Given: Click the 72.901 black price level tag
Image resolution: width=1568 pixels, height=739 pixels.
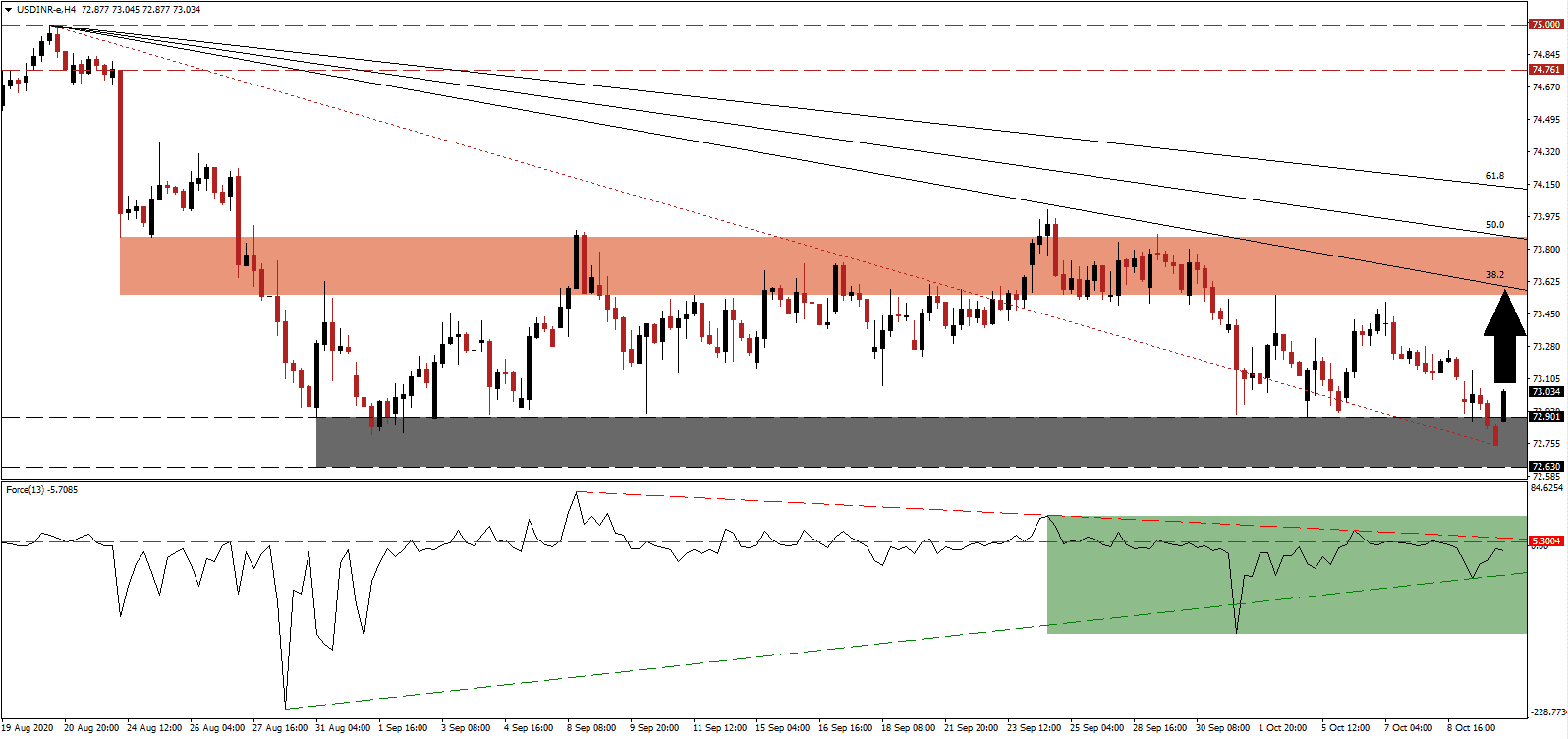Looking at the screenshot, I should pos(1546,417).
